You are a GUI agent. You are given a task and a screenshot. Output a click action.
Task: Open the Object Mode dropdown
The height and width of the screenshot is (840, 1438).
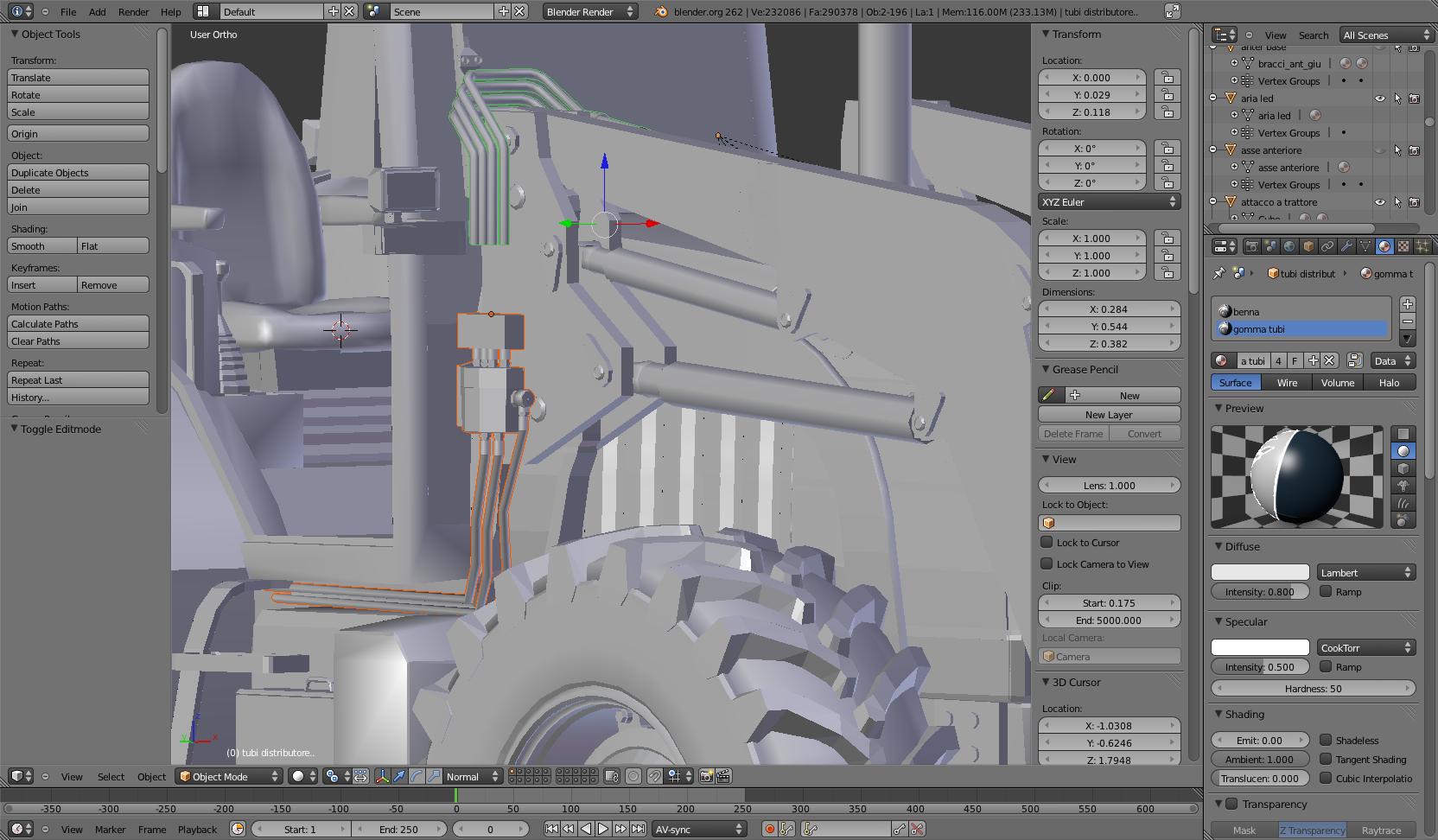click(229, 776)
